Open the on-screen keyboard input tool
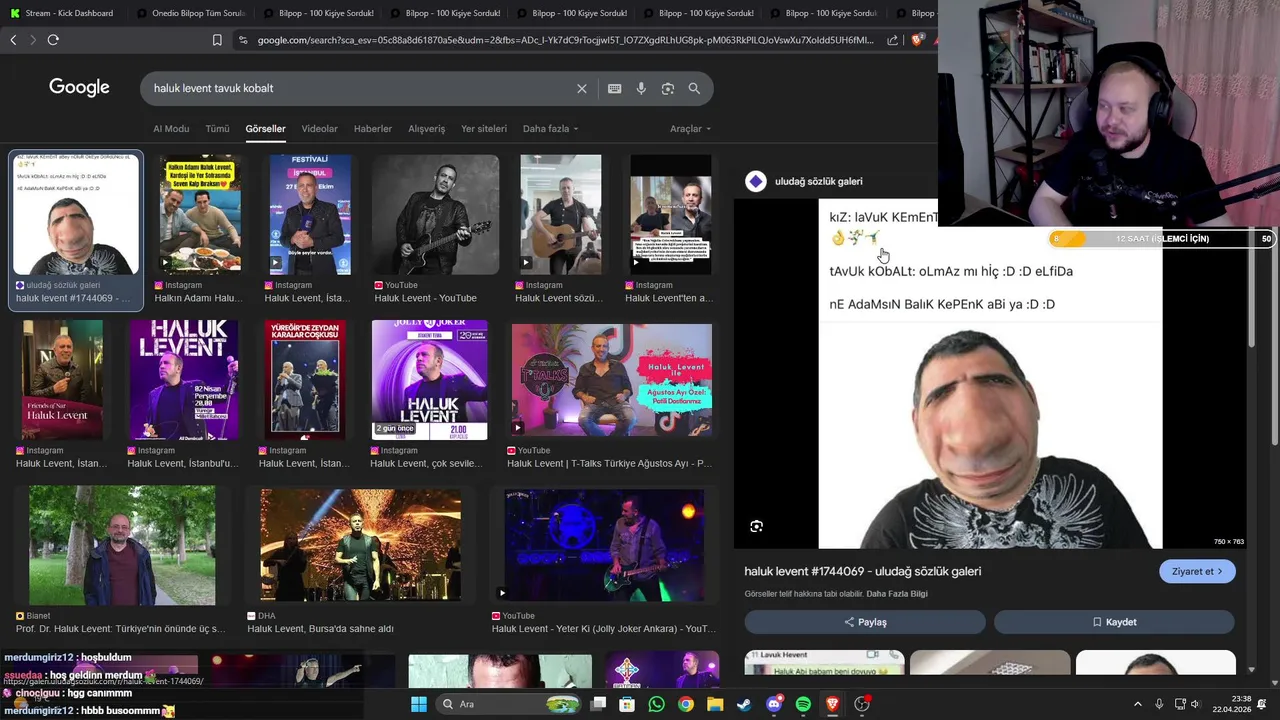The image size is (1280, 720). pyautogui.click(x=615, y=88)
